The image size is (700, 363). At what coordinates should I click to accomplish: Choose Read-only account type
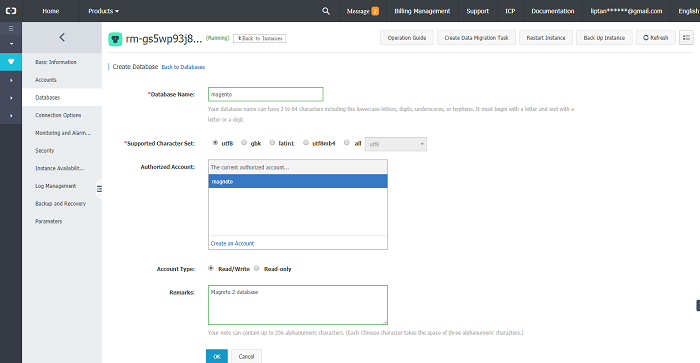256,268
